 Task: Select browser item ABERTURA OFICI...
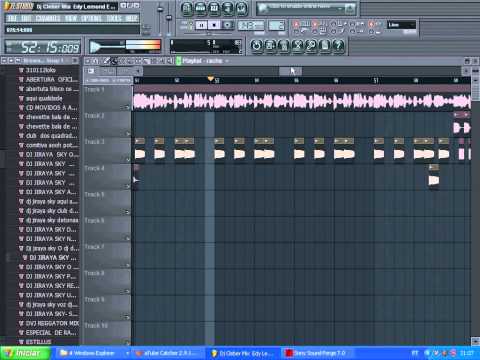coord(49,79)
